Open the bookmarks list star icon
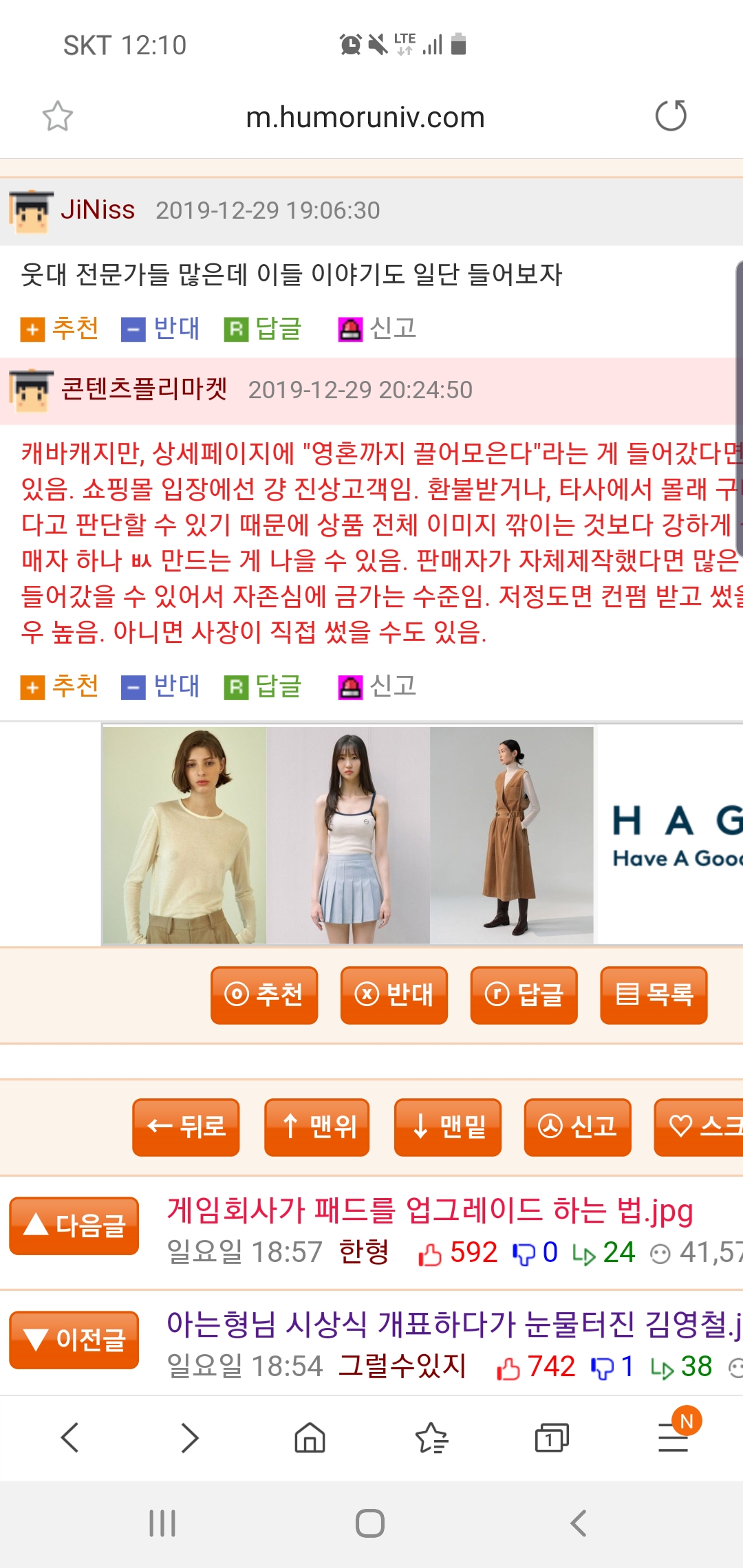 pos(431,1437)
